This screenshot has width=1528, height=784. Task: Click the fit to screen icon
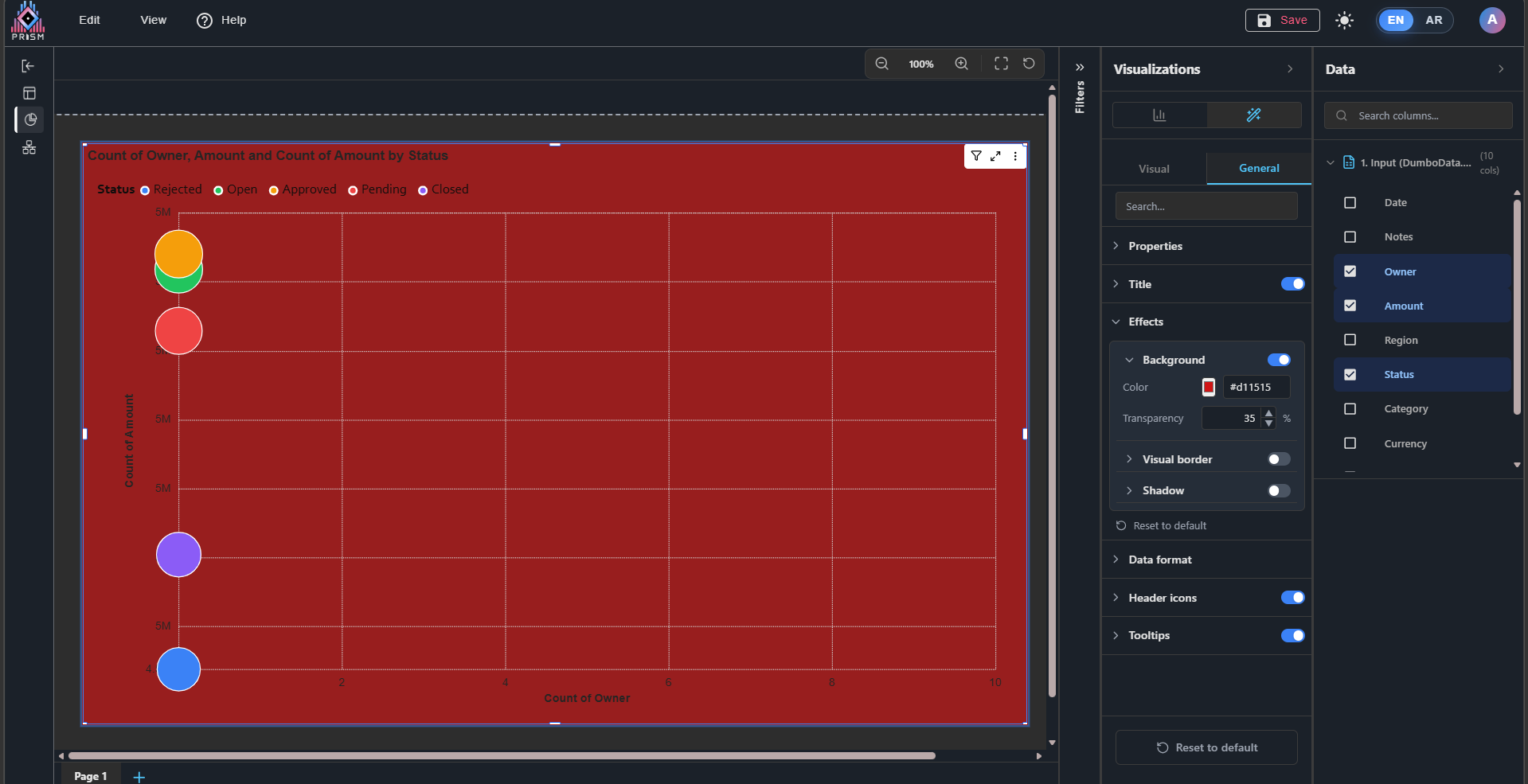tap(1001, 64)
